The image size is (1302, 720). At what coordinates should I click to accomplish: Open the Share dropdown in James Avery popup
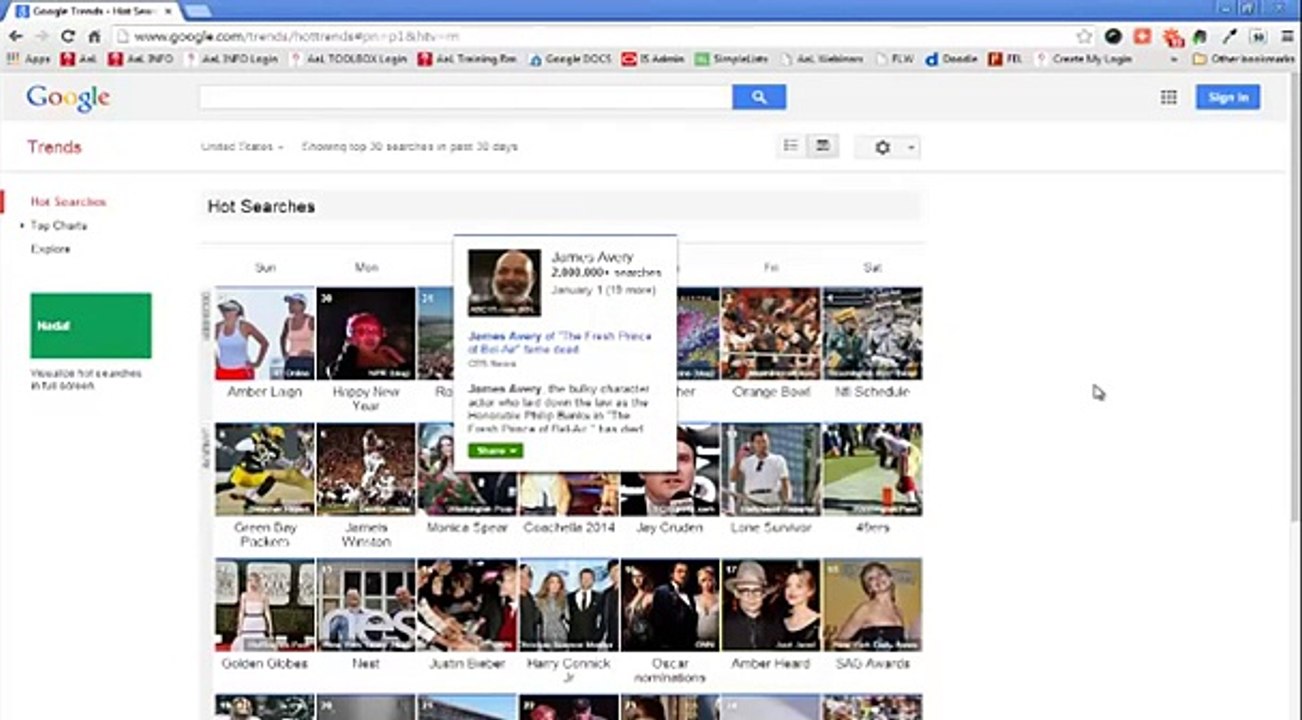tap(495, 451)
